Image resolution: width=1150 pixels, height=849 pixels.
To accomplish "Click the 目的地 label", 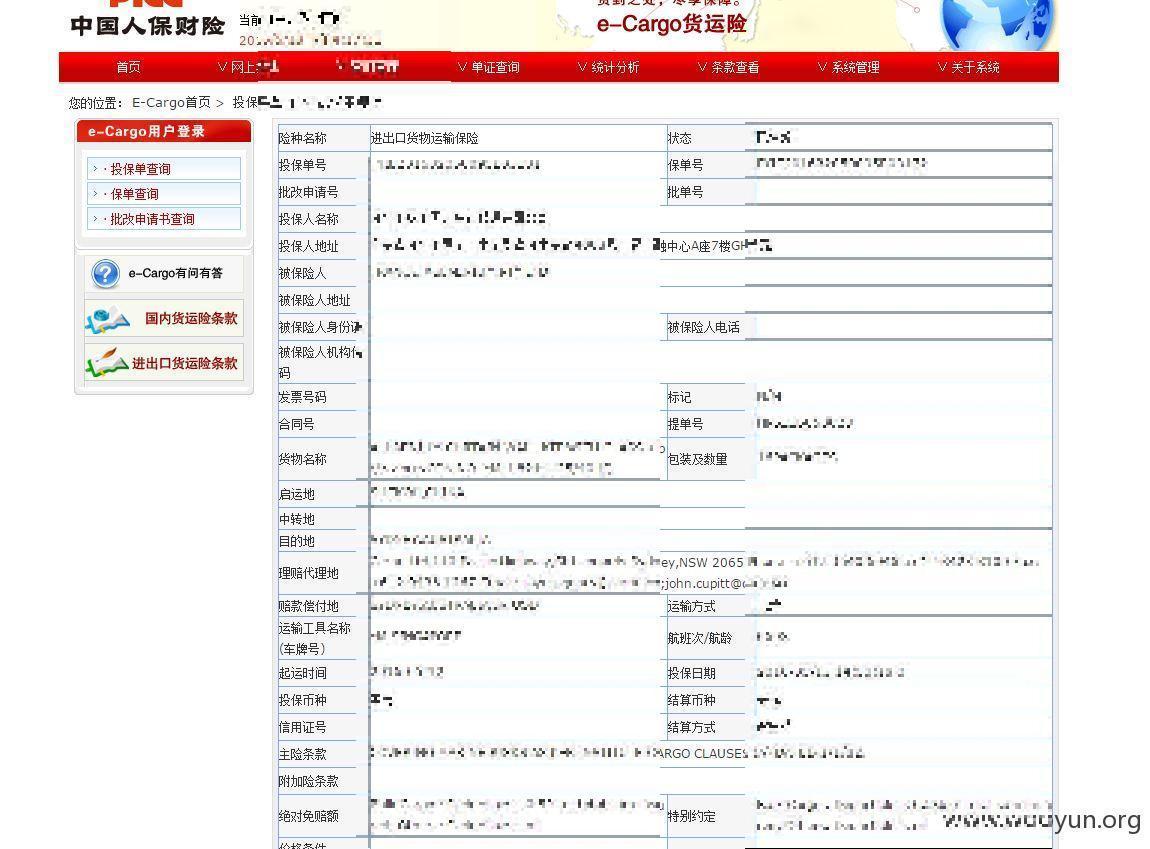I will [x=297, y=541].
